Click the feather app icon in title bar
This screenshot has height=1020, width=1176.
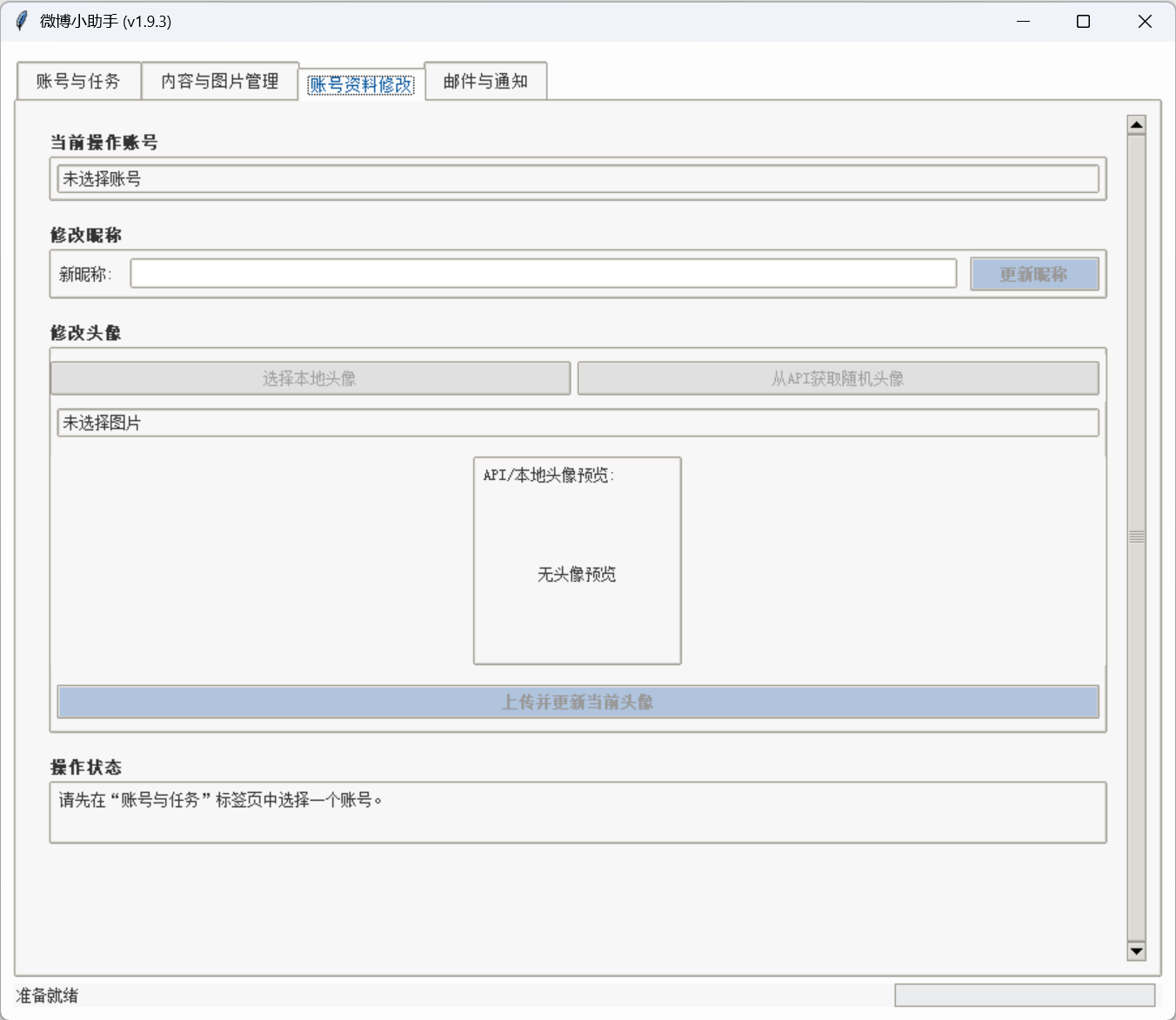[x=22, y=21]
